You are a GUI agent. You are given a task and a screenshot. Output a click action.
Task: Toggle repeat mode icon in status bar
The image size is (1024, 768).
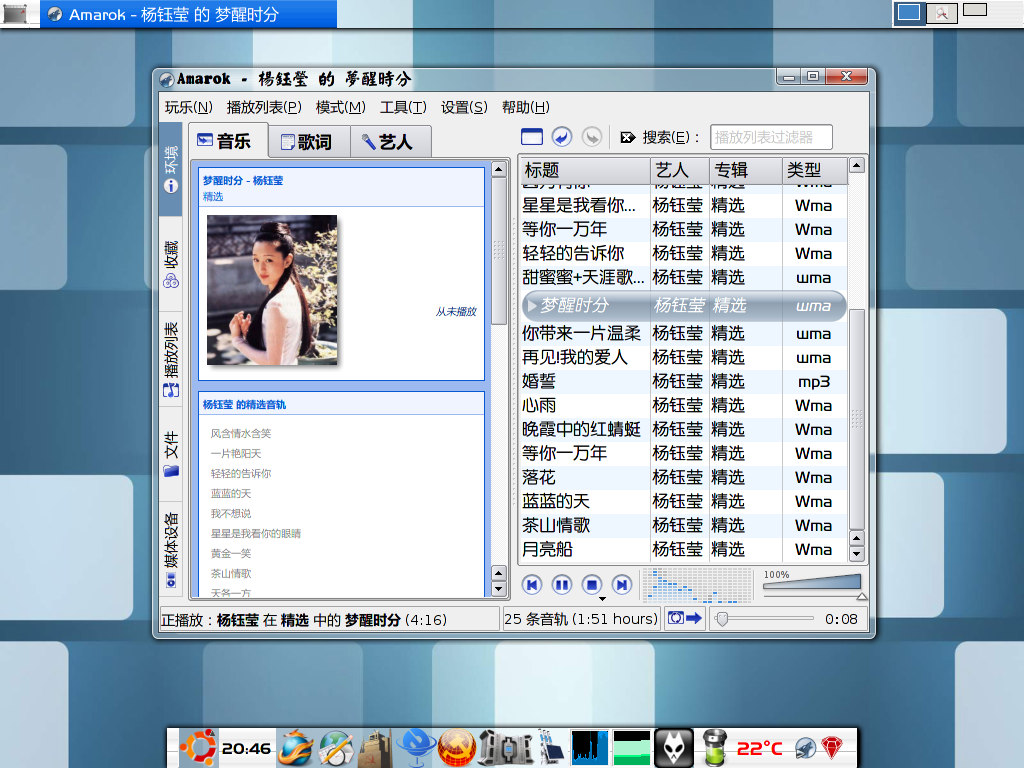click(676, 618)
